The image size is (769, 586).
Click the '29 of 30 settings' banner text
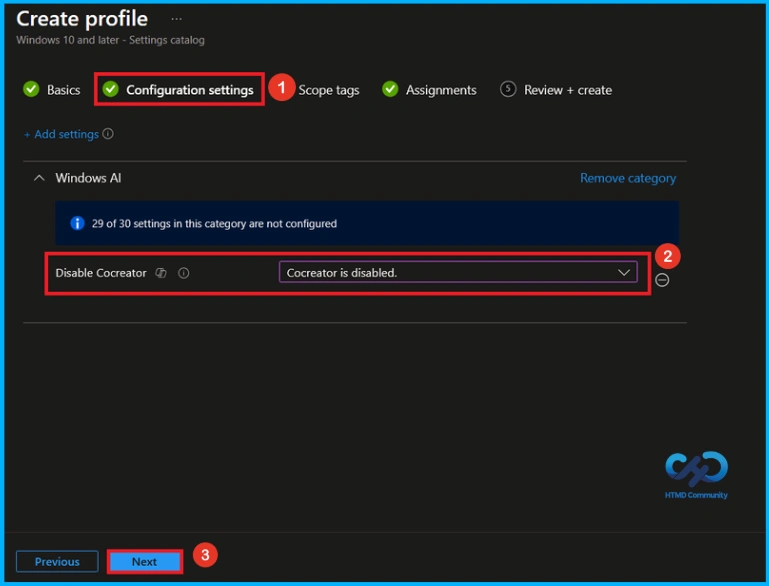(214, 224)
